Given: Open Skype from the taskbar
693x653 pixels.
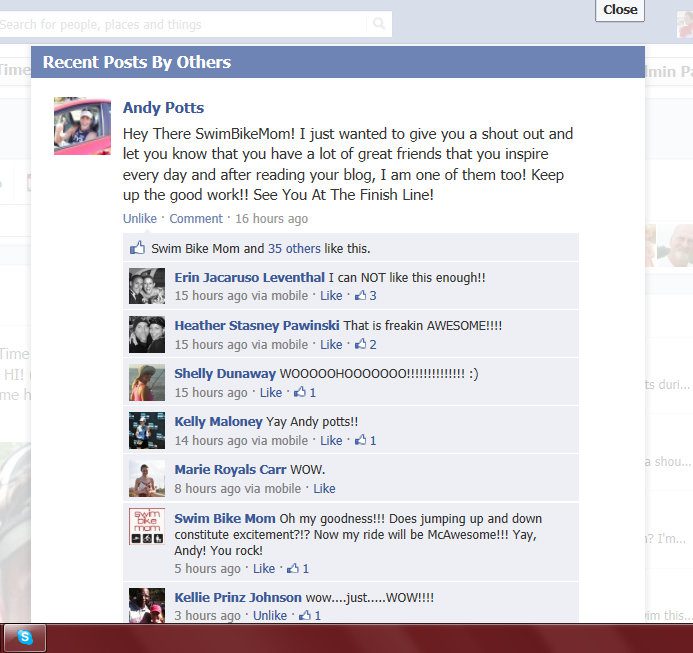Looking at the screenshot, I should click(24, 638).
